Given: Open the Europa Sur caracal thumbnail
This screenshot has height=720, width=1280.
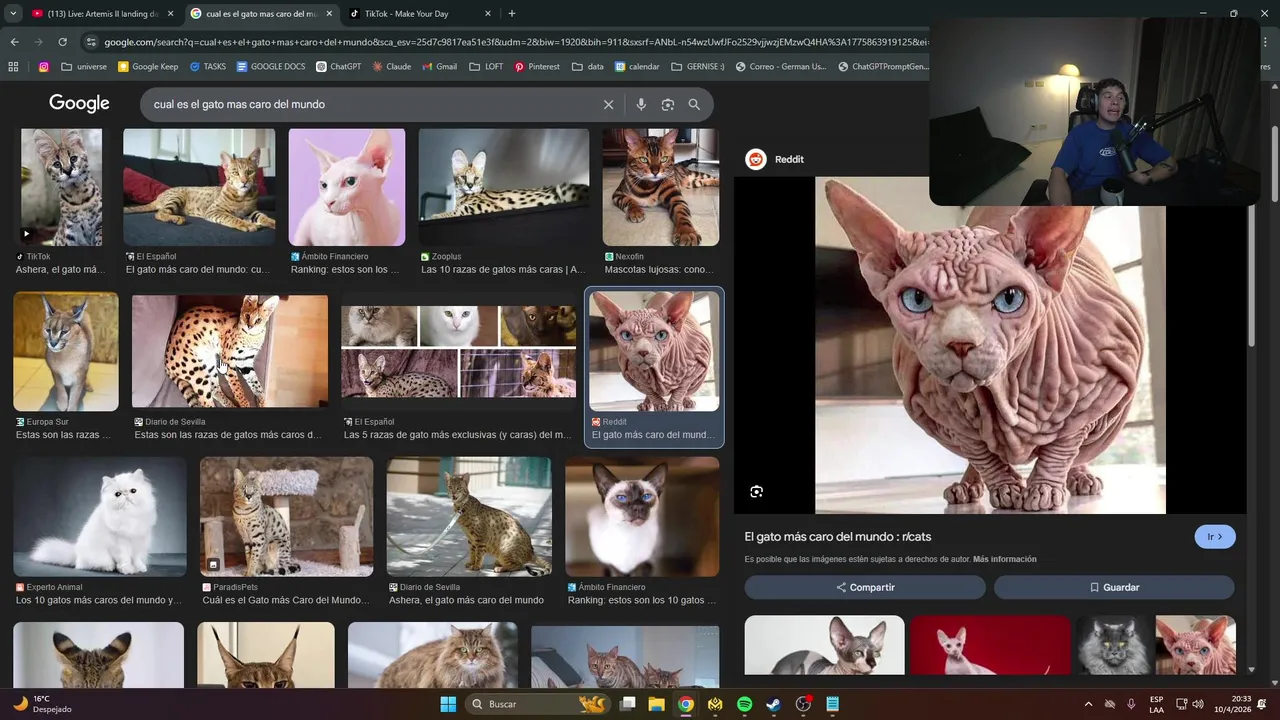Looking at the screenshot, I should pos(66,351).
